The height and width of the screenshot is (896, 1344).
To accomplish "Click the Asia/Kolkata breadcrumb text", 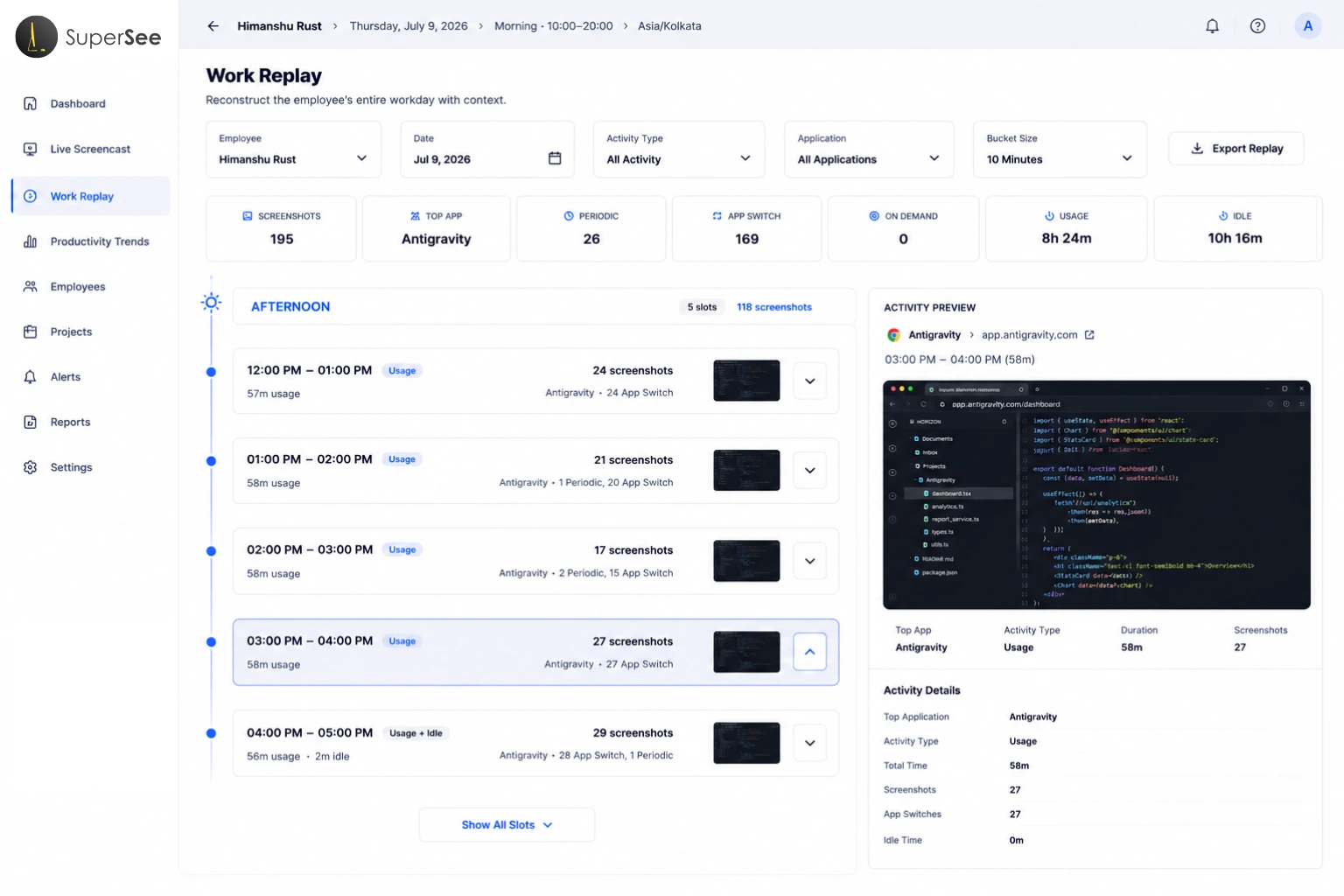I will pos(669,26).
